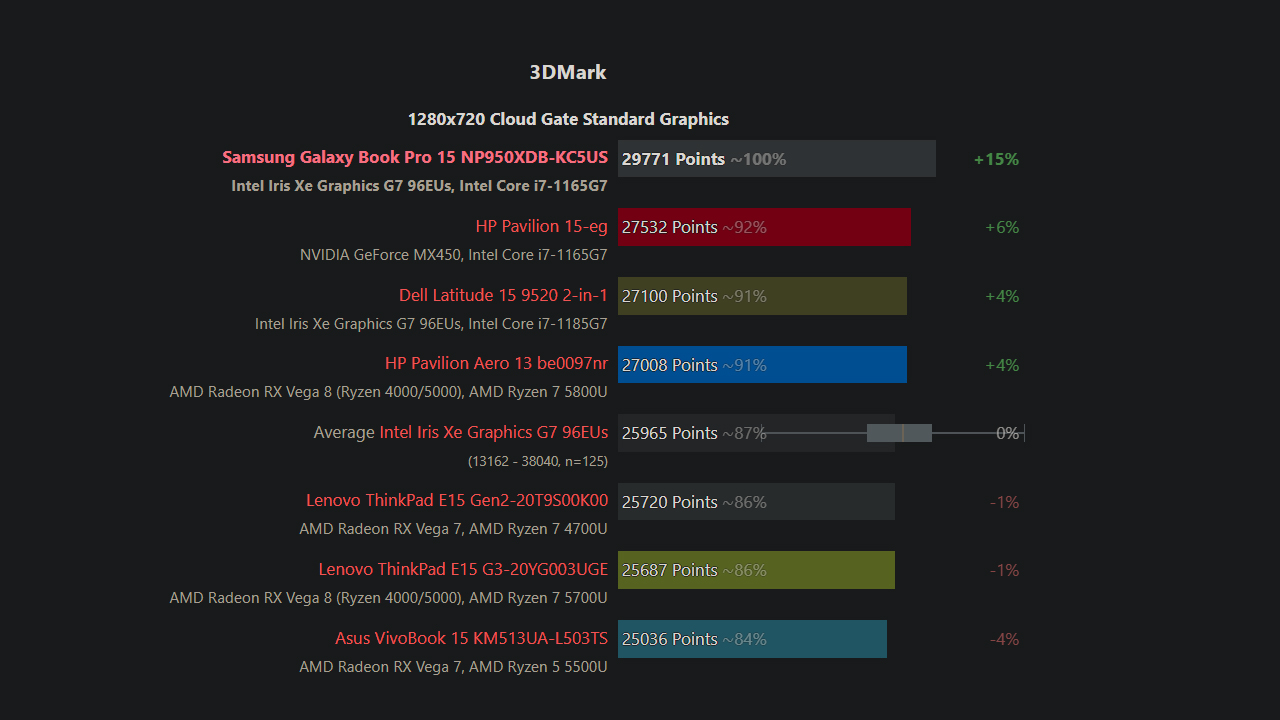The image size is (1280, 720).
Task: Click the +6% difference value
Action: click(1002, 227)
